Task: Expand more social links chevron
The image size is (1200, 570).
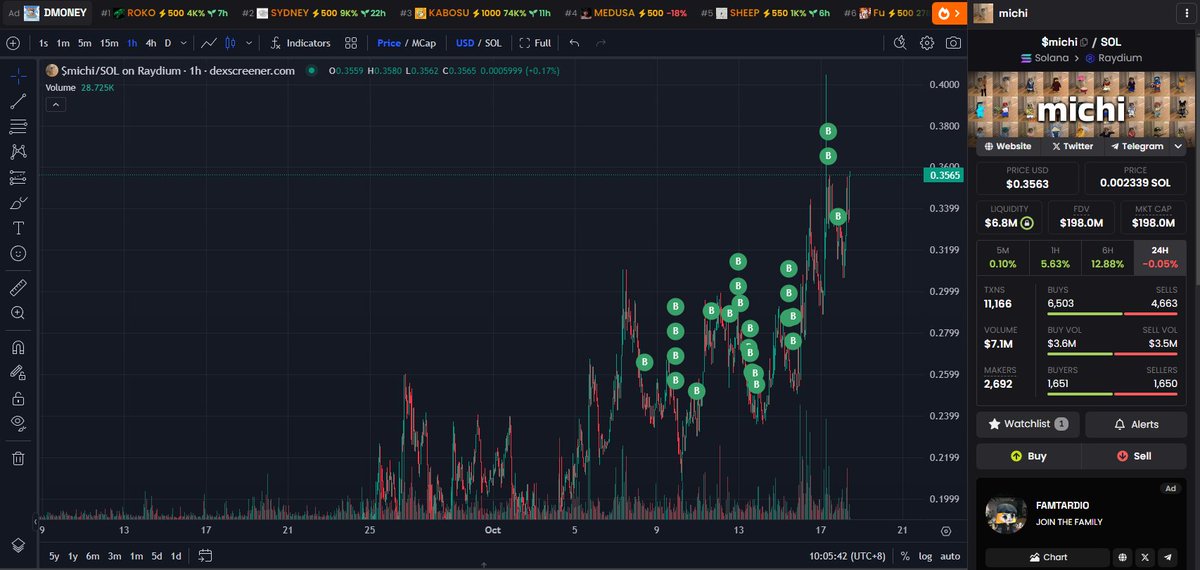Action: pyautogui.click(x=1178, y=146)
